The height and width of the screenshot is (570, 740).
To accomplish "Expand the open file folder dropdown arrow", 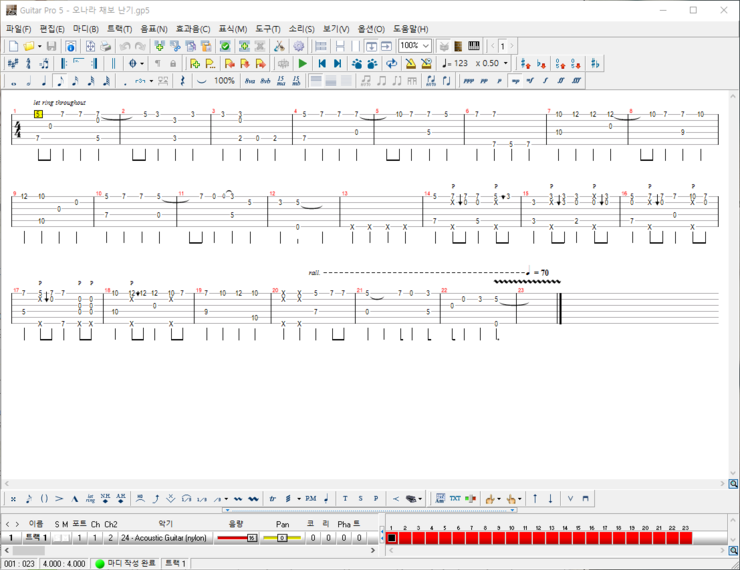I will pos(40,46).
